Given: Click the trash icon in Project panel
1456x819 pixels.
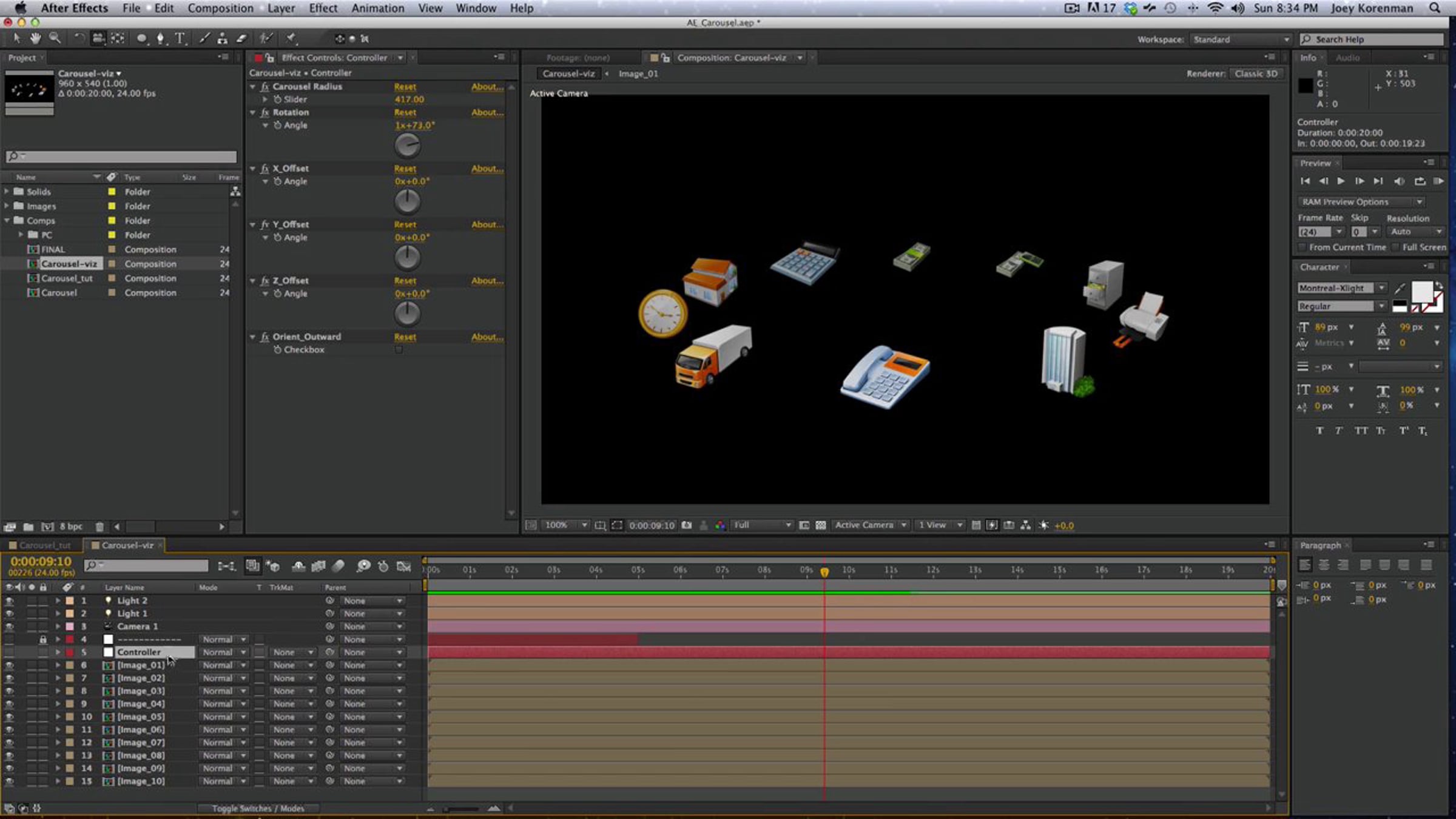Looking at the screenshot, I should click(x=99, y=527).
